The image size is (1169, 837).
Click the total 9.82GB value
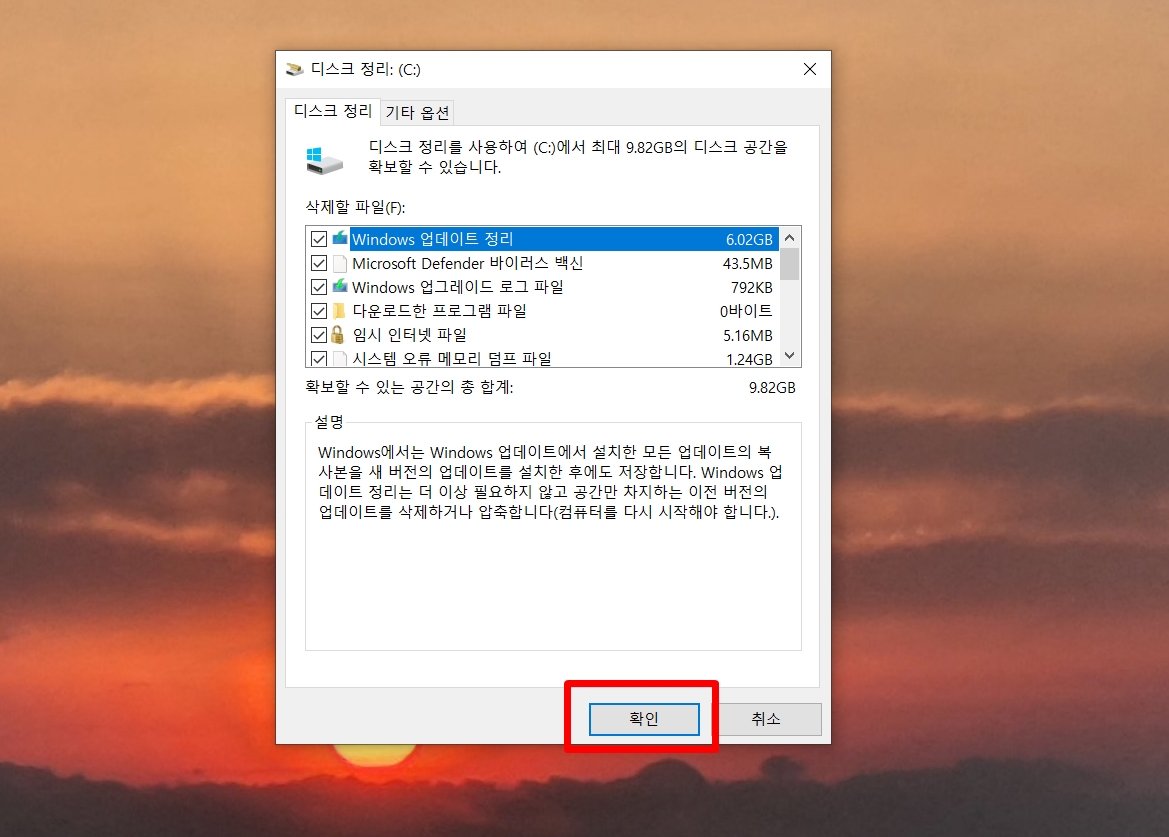772,388
